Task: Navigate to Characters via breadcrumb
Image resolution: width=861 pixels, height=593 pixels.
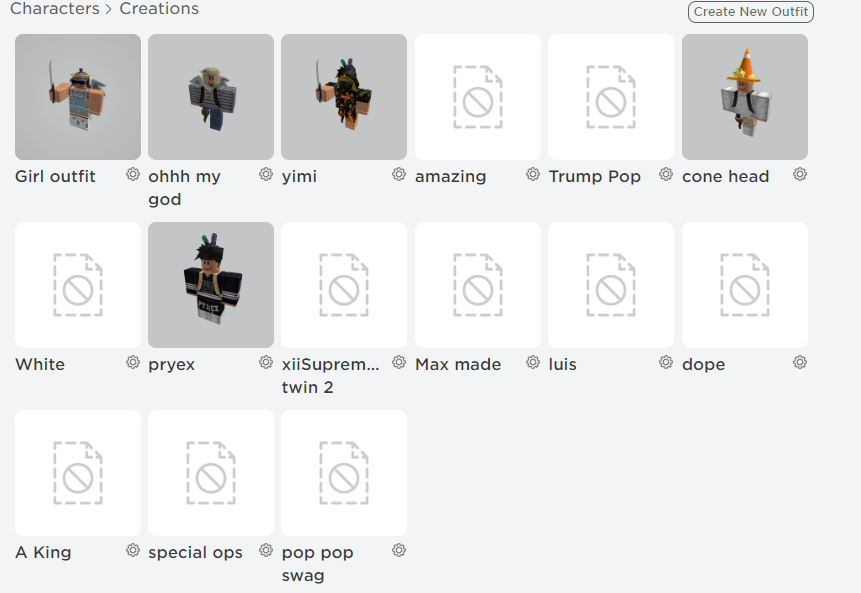Action: 55,9
